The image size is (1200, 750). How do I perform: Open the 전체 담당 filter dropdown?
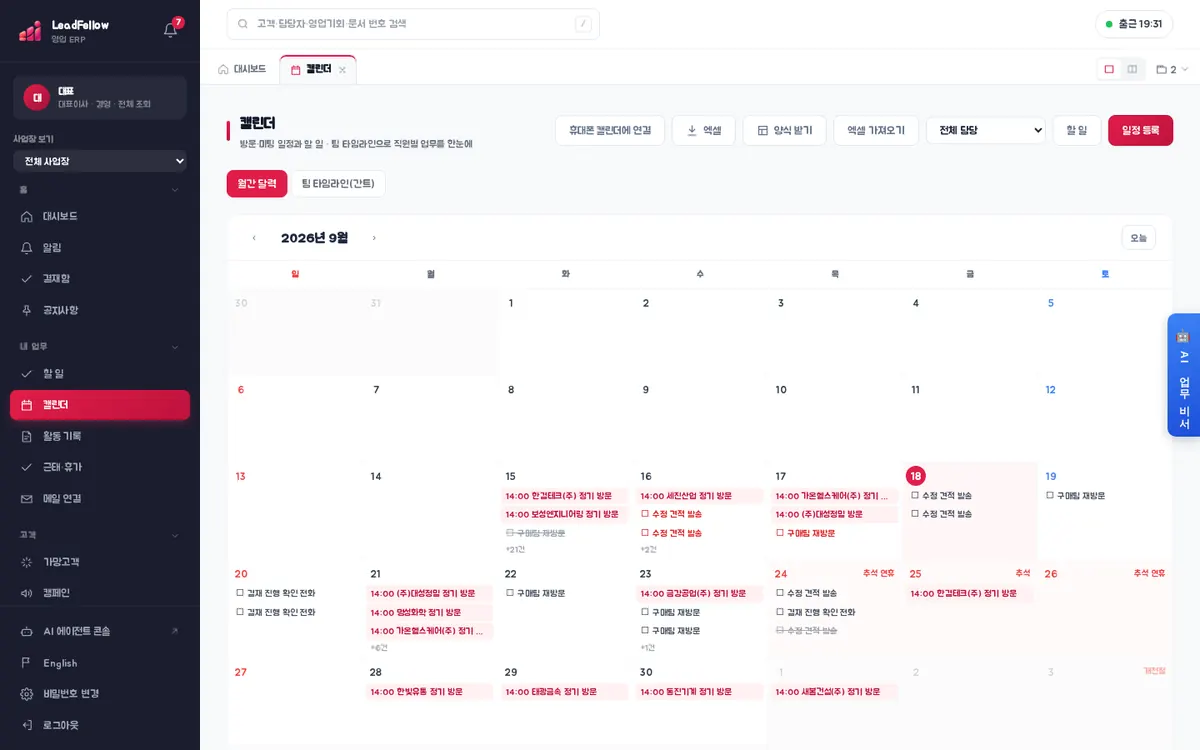(x=986, y=130)
